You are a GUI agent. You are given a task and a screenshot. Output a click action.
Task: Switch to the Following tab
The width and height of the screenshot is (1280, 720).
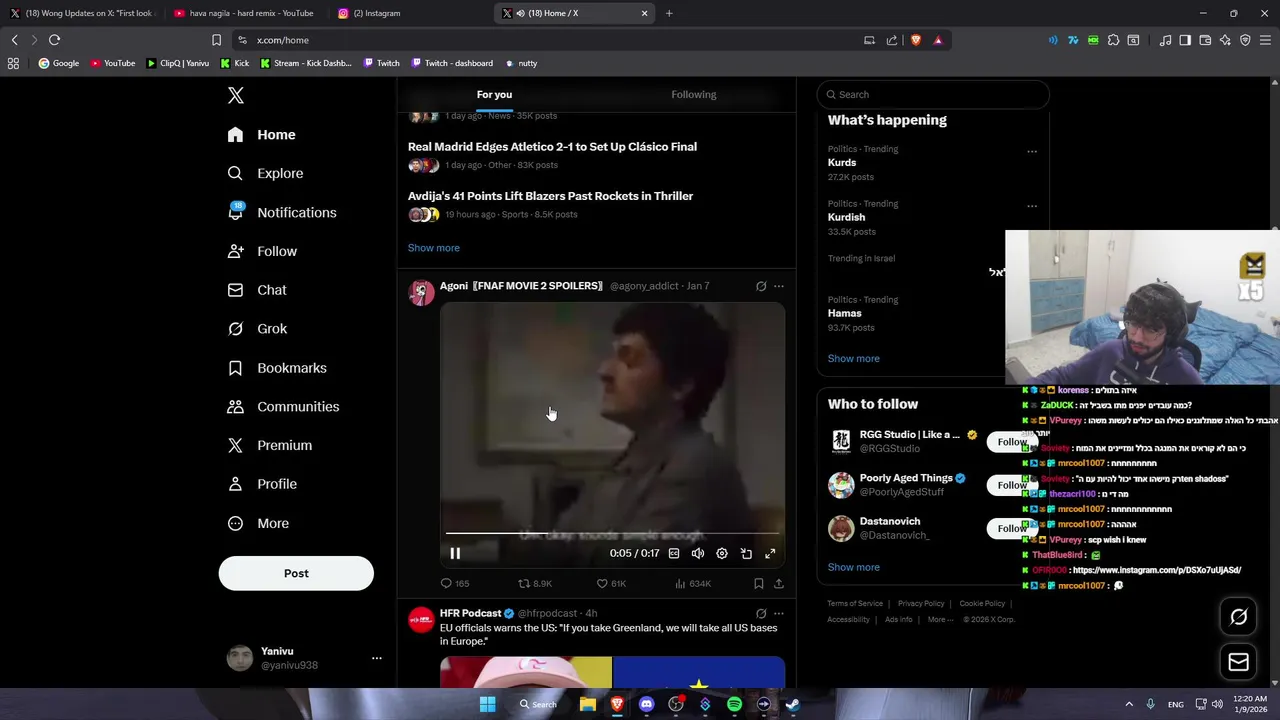tap(694, 94)
